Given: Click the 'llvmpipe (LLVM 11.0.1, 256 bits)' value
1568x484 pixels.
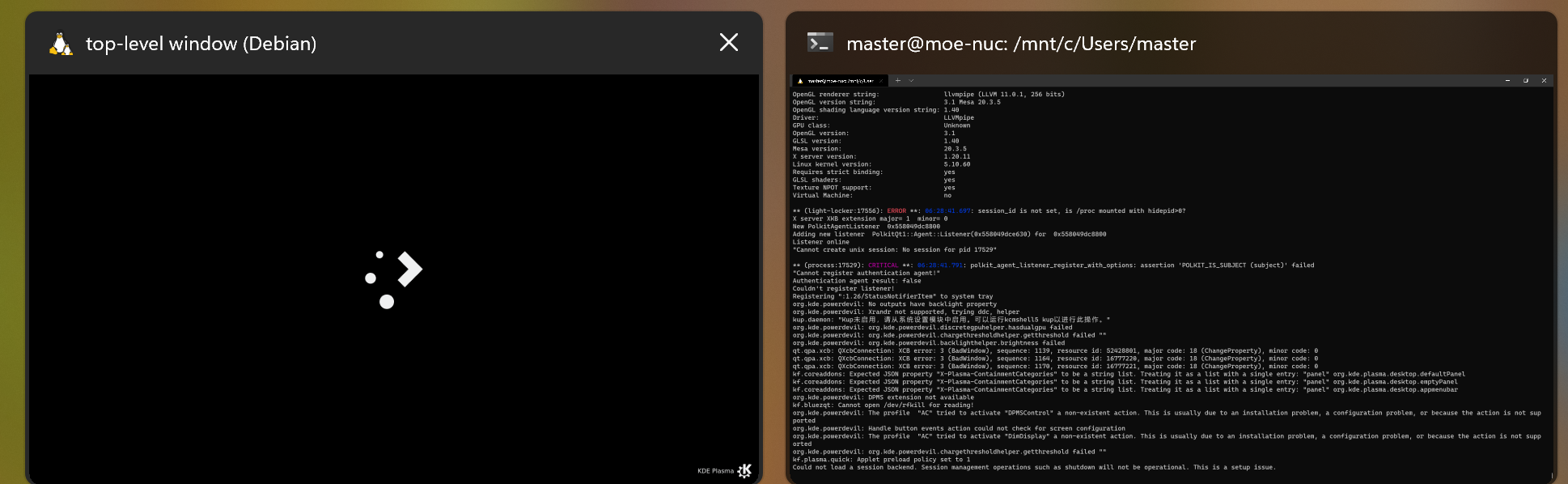Looking at the screenshot, I should click(x=1004, y=95).
